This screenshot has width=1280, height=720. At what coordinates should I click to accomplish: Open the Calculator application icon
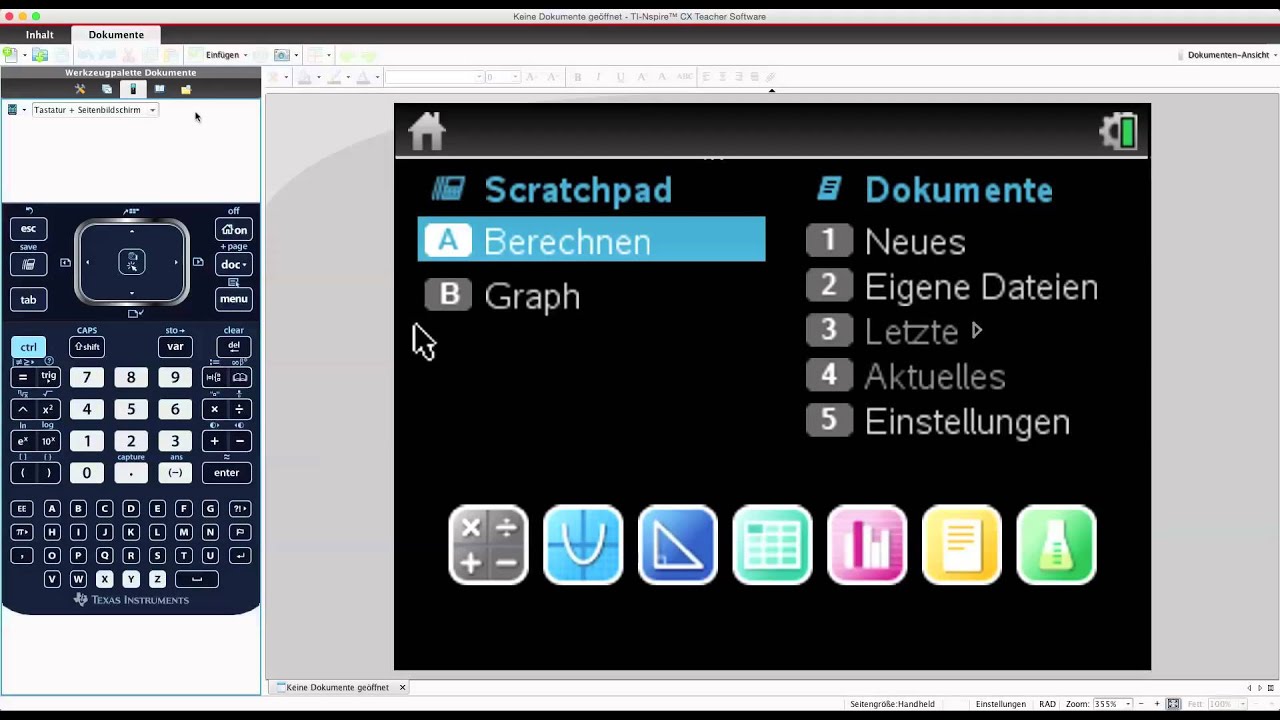point(488,545)
